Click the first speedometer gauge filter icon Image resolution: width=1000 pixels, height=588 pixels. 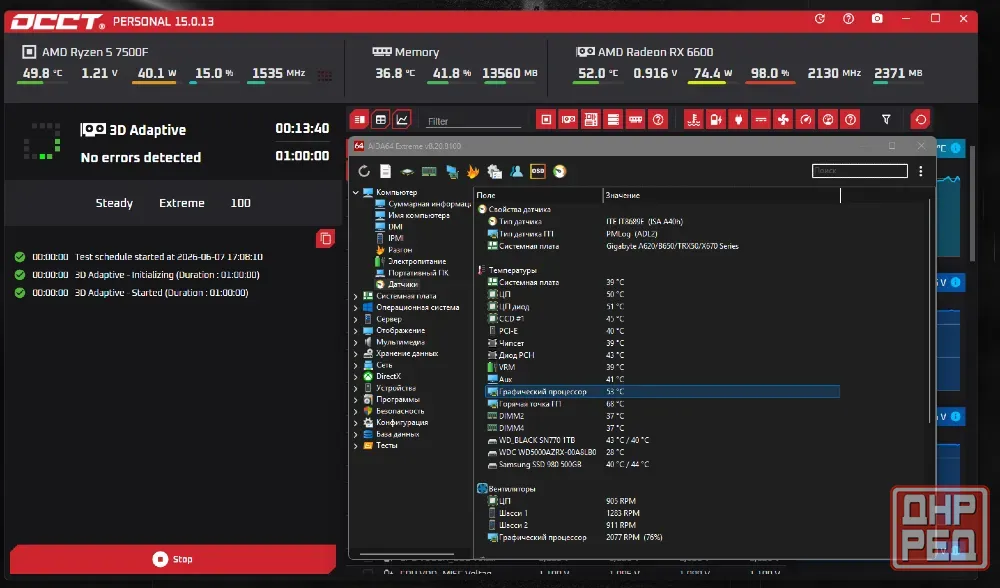pos(805,119)
